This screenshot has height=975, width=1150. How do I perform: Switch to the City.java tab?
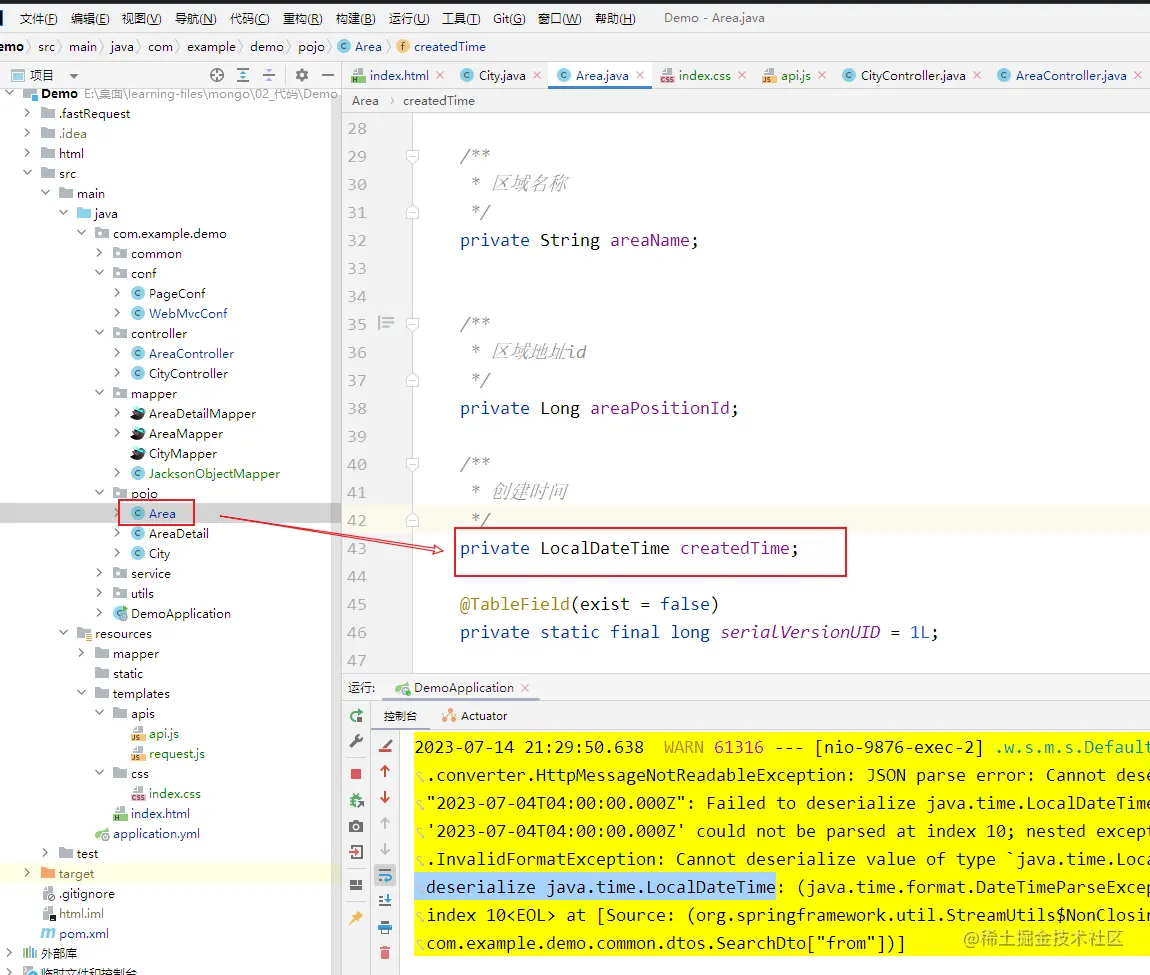[502, 76]
